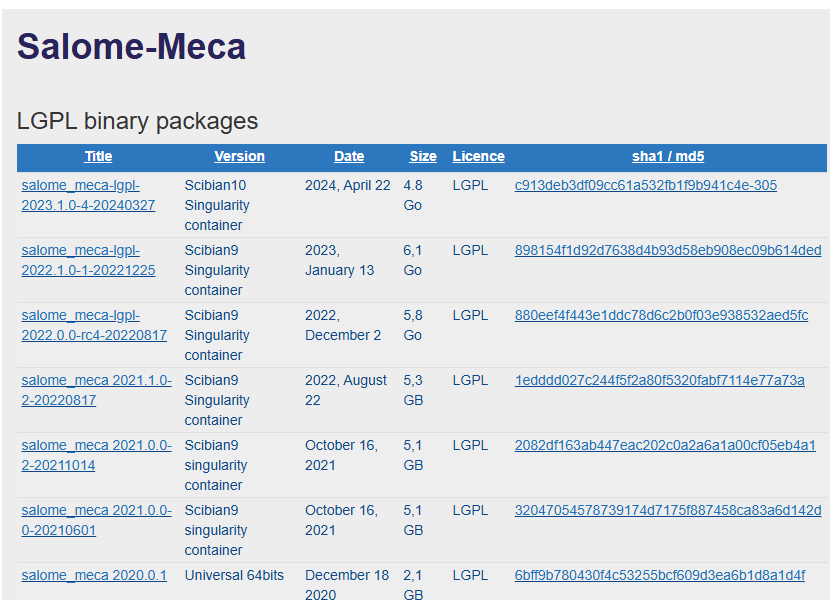Click the sha1 / md5 column header

click(x=668, y=156)
